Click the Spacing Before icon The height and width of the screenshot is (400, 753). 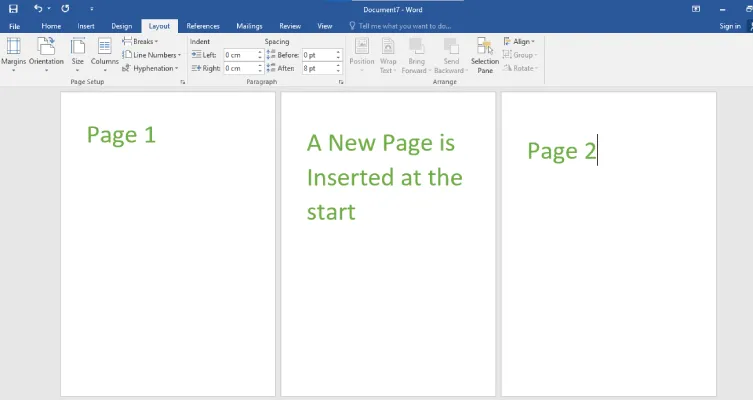point(271,55)
